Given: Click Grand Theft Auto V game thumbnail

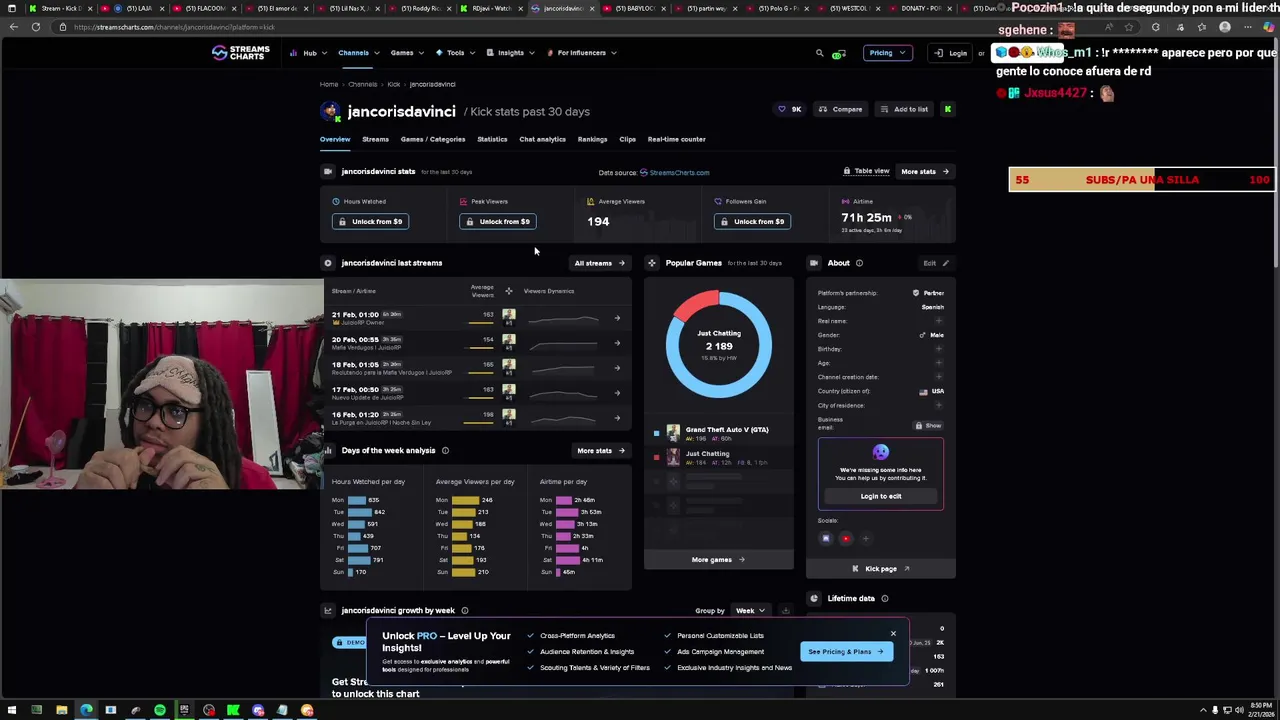Looking at the screenshot, I should tap(673, 433).
